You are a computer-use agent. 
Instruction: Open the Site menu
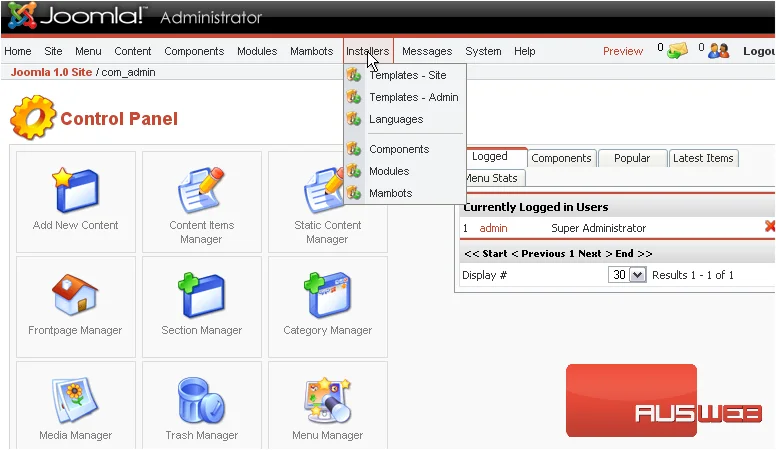point(53,51)
